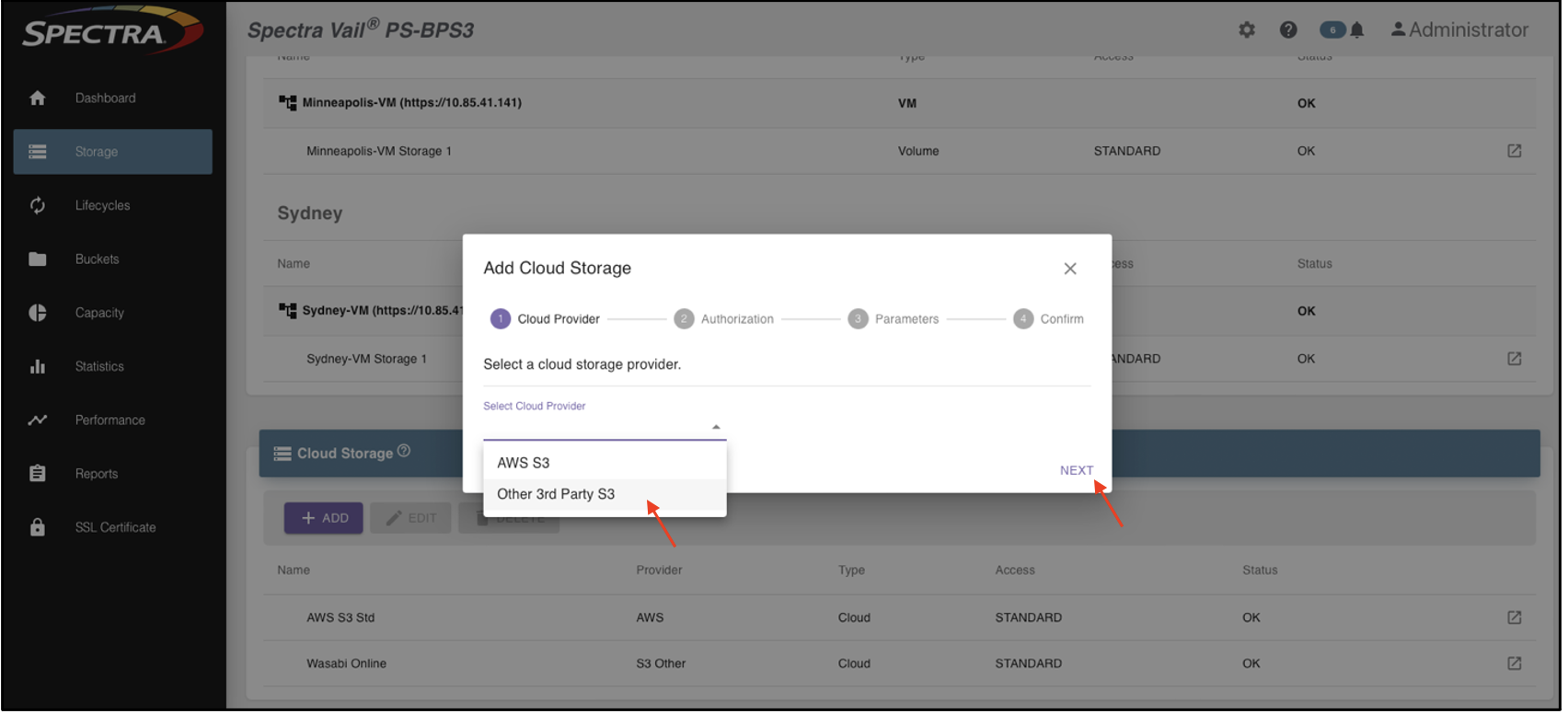The width and height of the screenshot is (1568, 714).
Task: Open details icon for Minneapolis-VM Storage 1
Action: 1515,151
